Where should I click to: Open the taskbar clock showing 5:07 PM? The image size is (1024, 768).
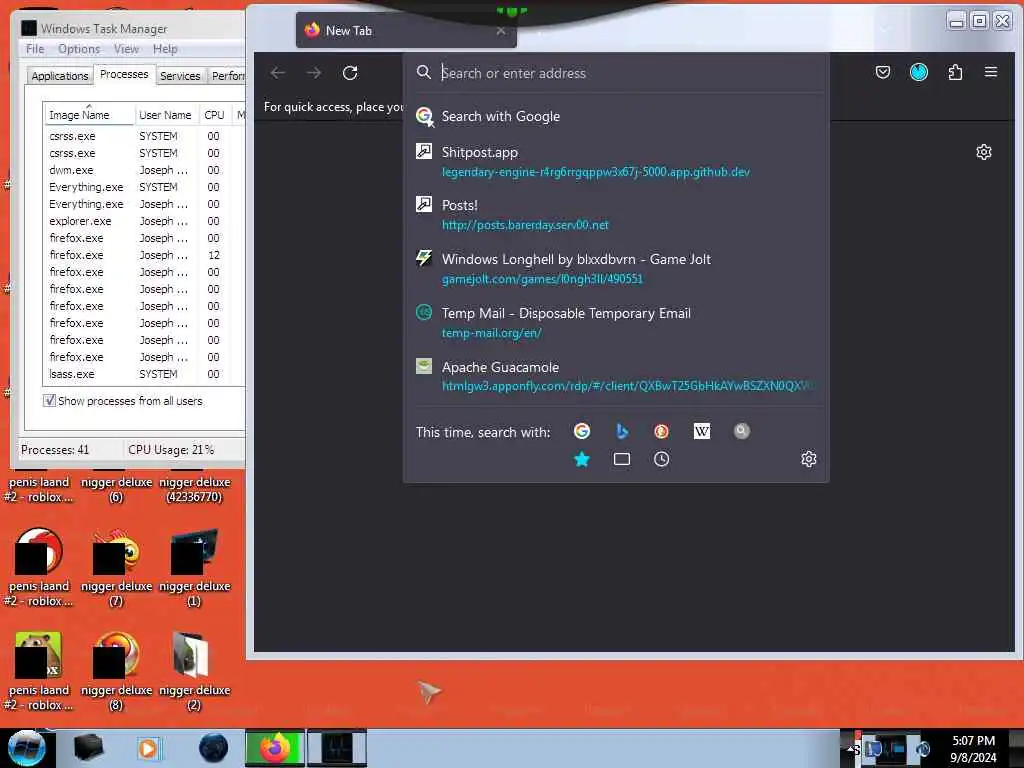973,749
